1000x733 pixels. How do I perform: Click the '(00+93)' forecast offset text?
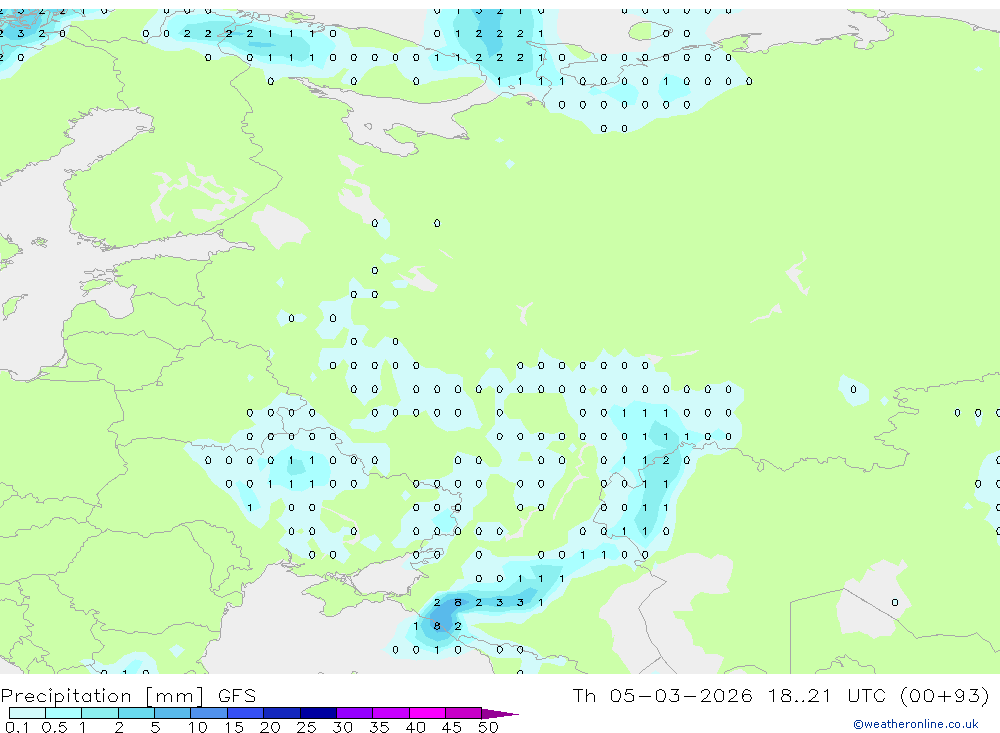tap(945, 695)
